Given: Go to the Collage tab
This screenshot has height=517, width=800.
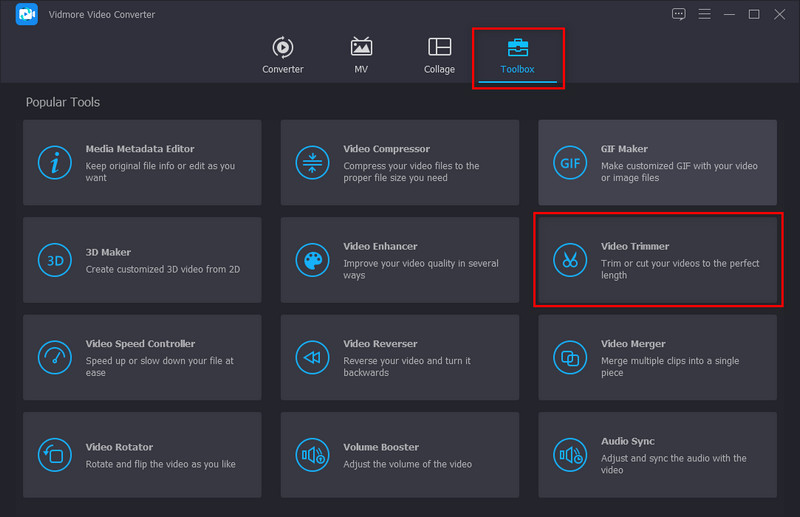Looking at the screenshot, I should coord(439,56).
